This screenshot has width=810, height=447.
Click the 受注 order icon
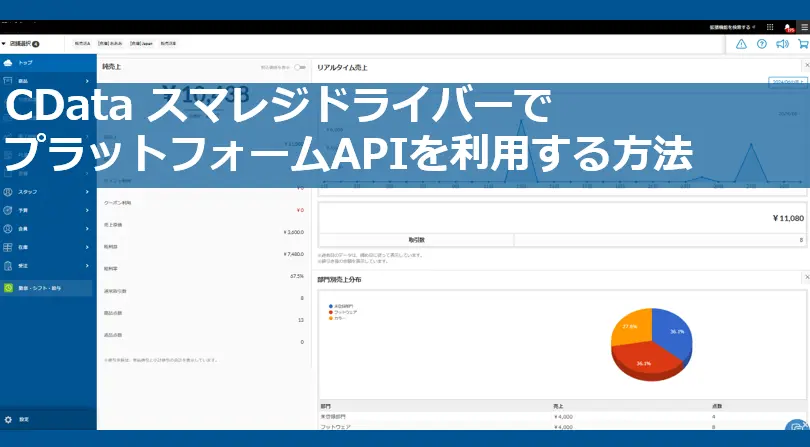[8, 266]
